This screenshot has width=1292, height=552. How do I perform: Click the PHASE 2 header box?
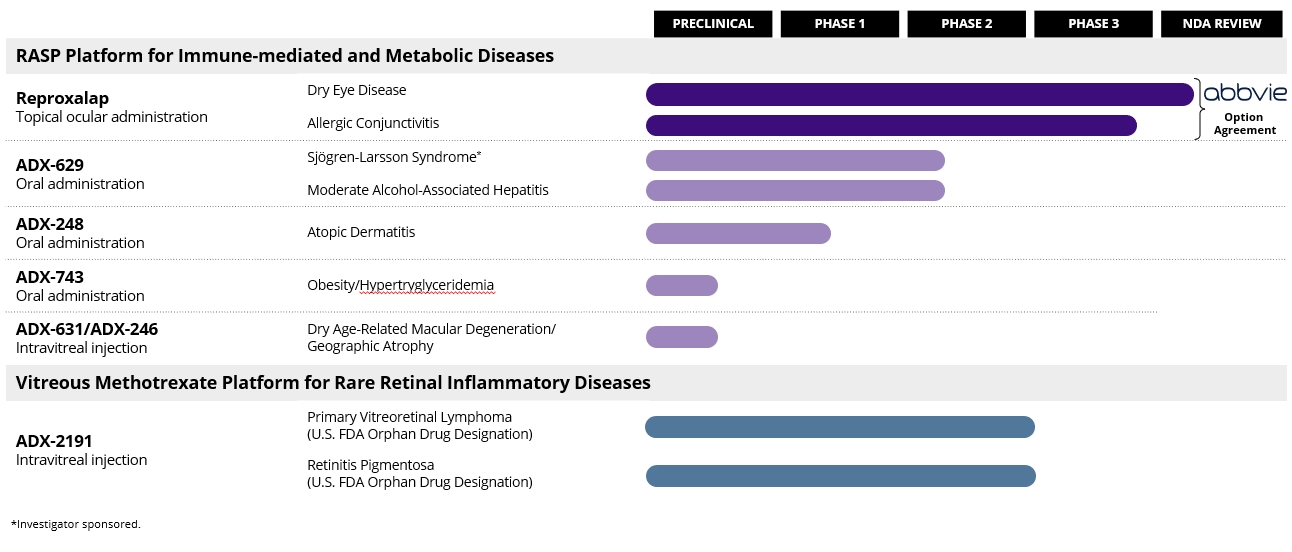pos(967,24)
